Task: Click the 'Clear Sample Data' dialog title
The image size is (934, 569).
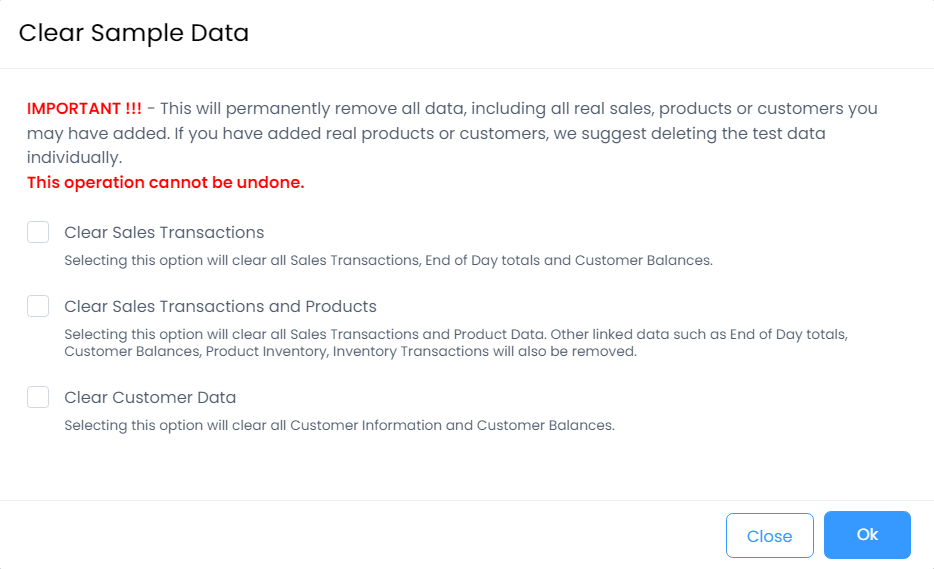Action: [x=134, y=33]
